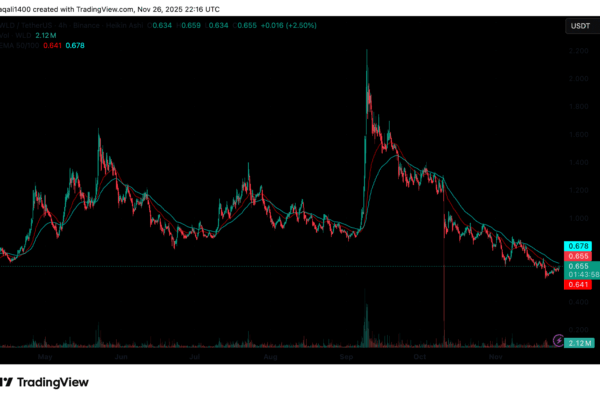Click the Aug label on time axis
Screen dimensions: 600x400
coord(269,355)
